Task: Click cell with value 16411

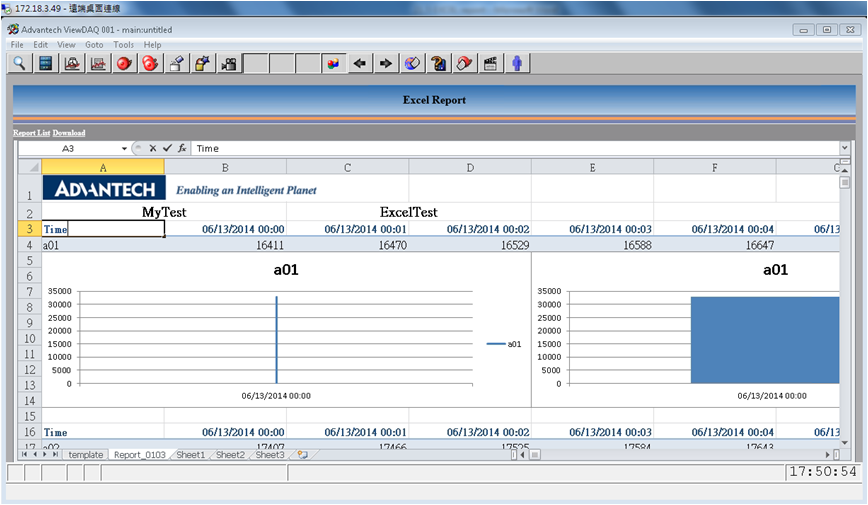Action: point(225,245)
